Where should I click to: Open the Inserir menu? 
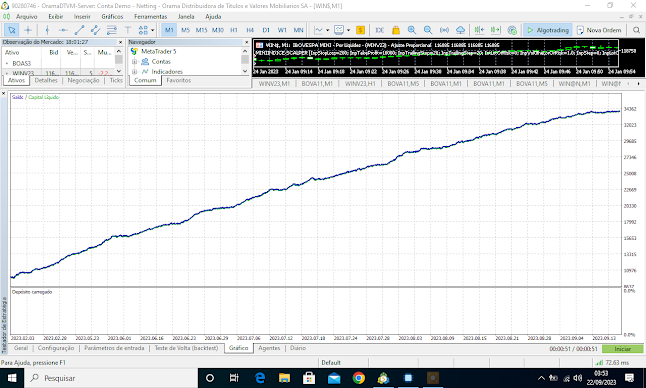(x=82, y=16)
